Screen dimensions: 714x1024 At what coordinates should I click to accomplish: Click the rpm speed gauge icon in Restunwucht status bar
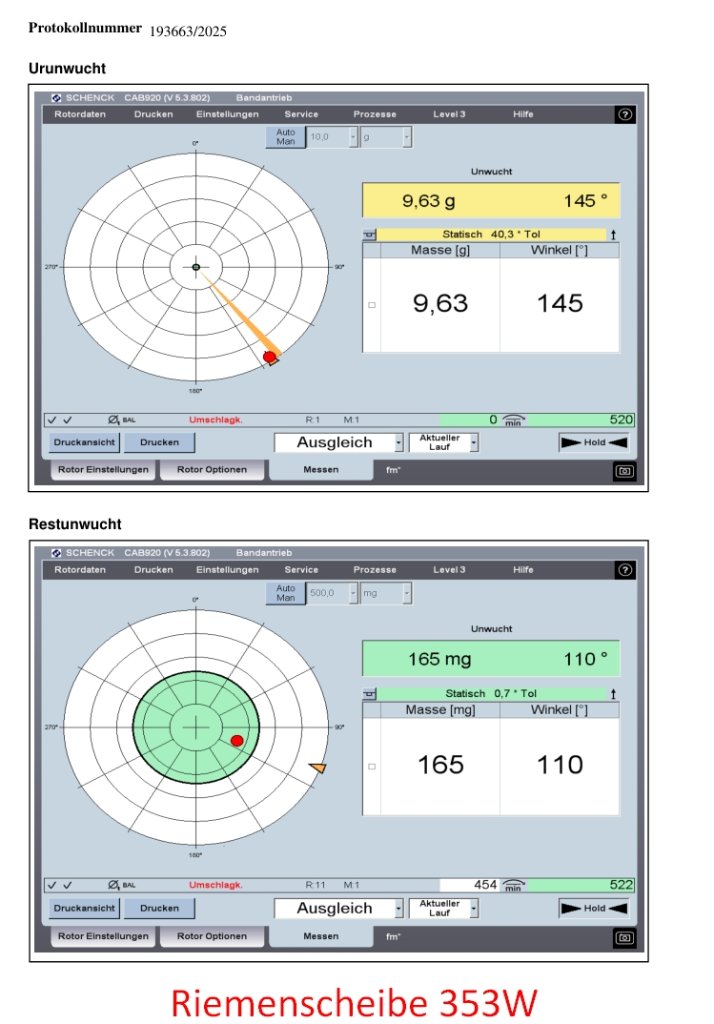tap(514, 885)
